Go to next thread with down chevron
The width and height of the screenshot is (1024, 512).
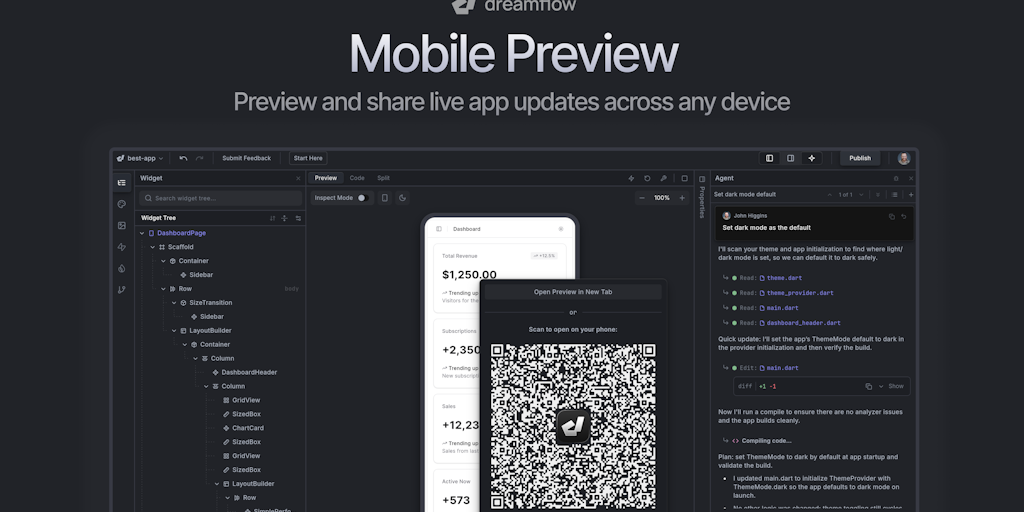tap(861, 195)
